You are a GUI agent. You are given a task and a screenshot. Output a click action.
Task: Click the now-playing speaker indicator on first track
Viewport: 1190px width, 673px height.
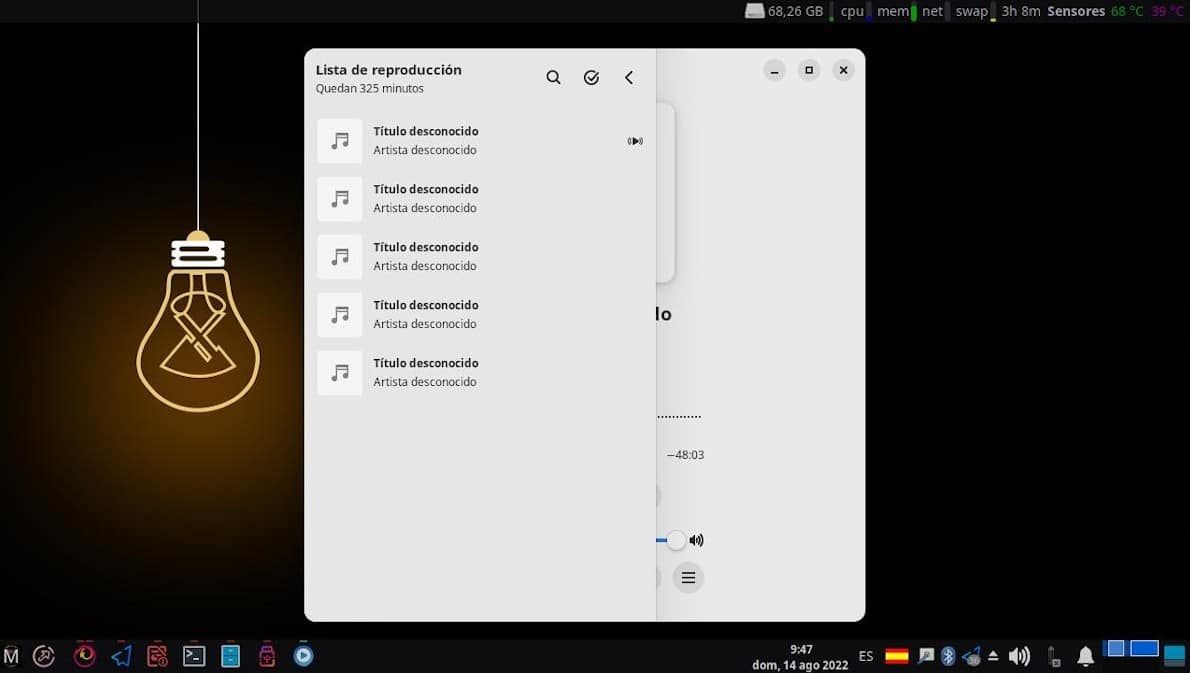[x=635, y=141]
